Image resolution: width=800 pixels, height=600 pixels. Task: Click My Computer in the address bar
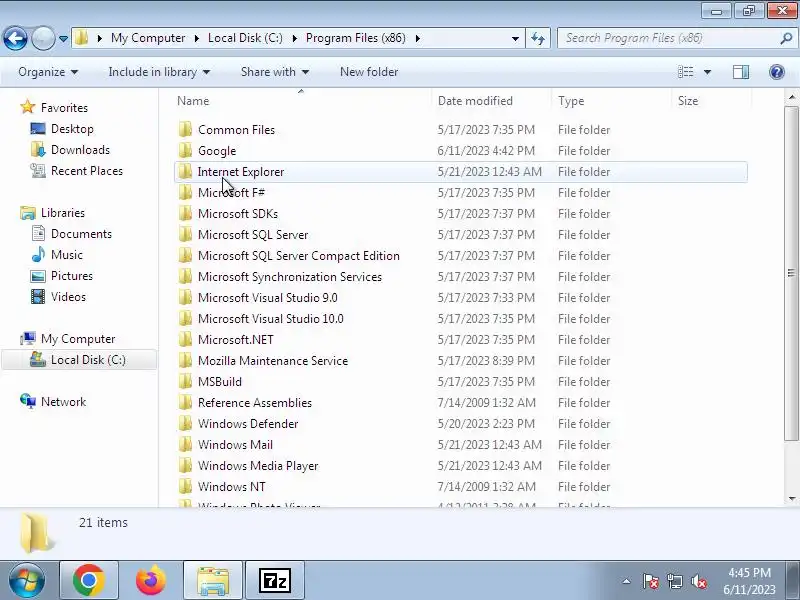148,38
